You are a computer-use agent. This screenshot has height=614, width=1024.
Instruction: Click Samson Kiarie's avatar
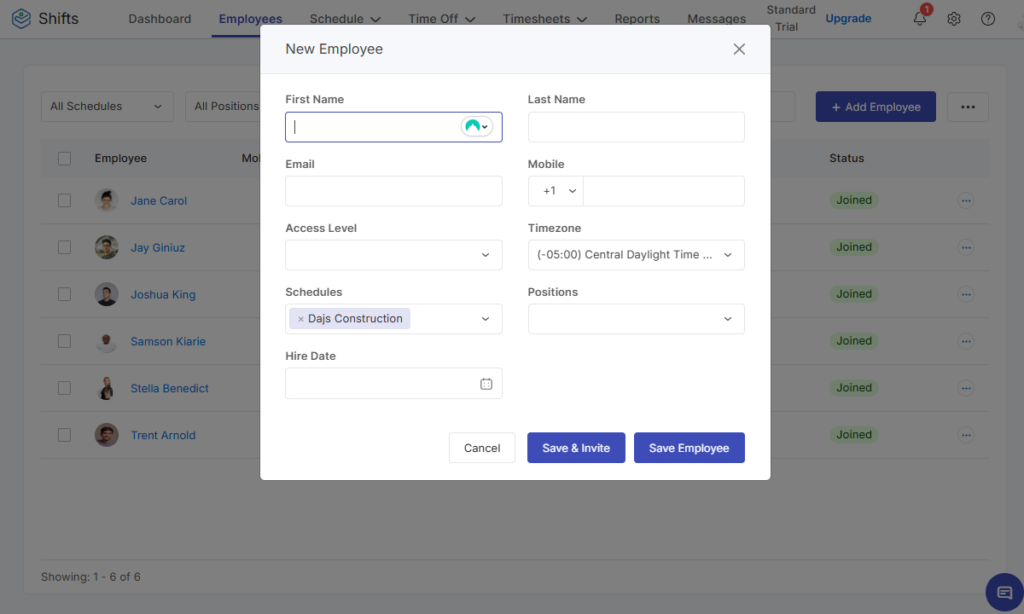106,341
